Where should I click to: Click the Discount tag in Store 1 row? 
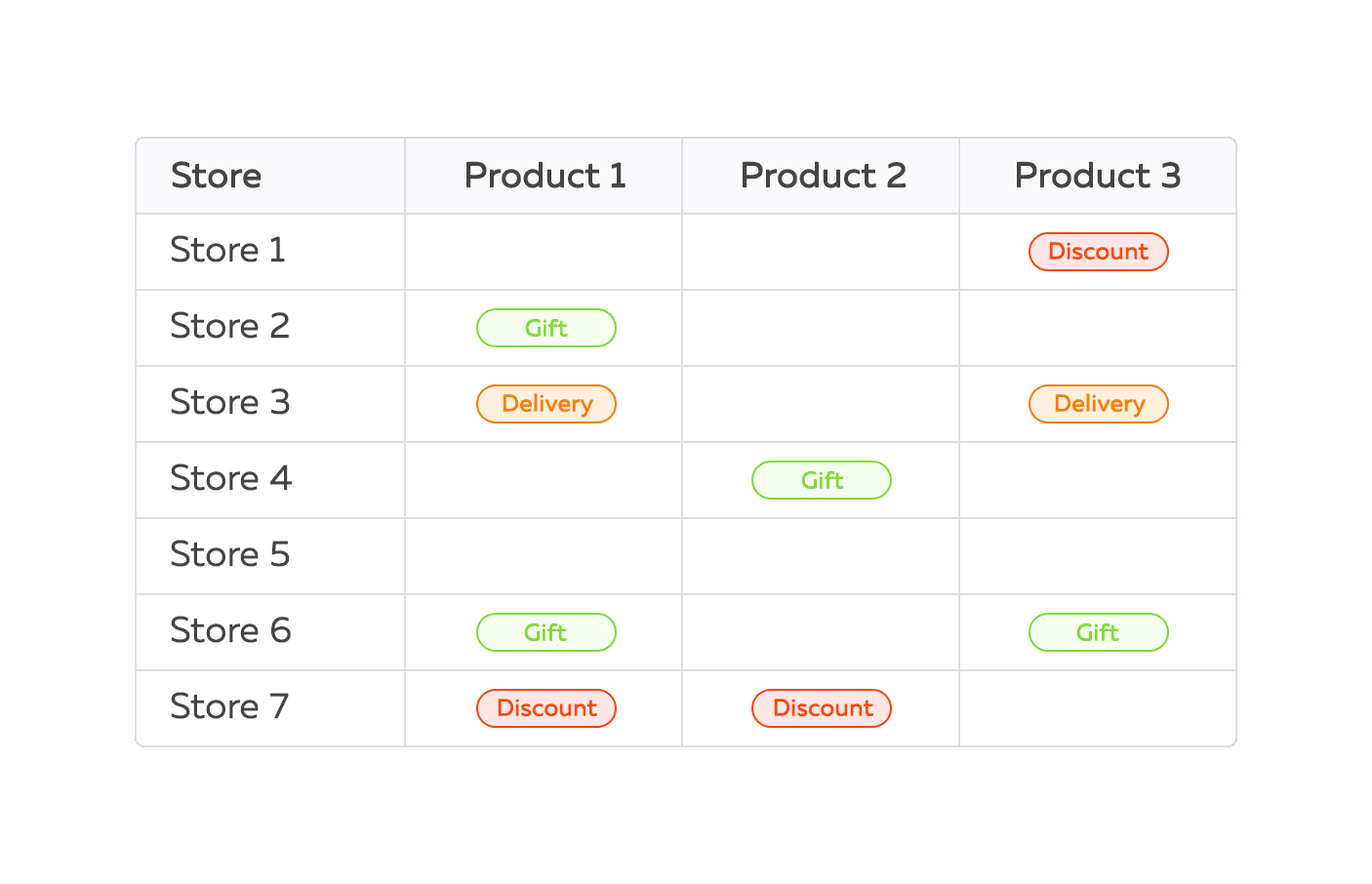tap(1098, 252)
